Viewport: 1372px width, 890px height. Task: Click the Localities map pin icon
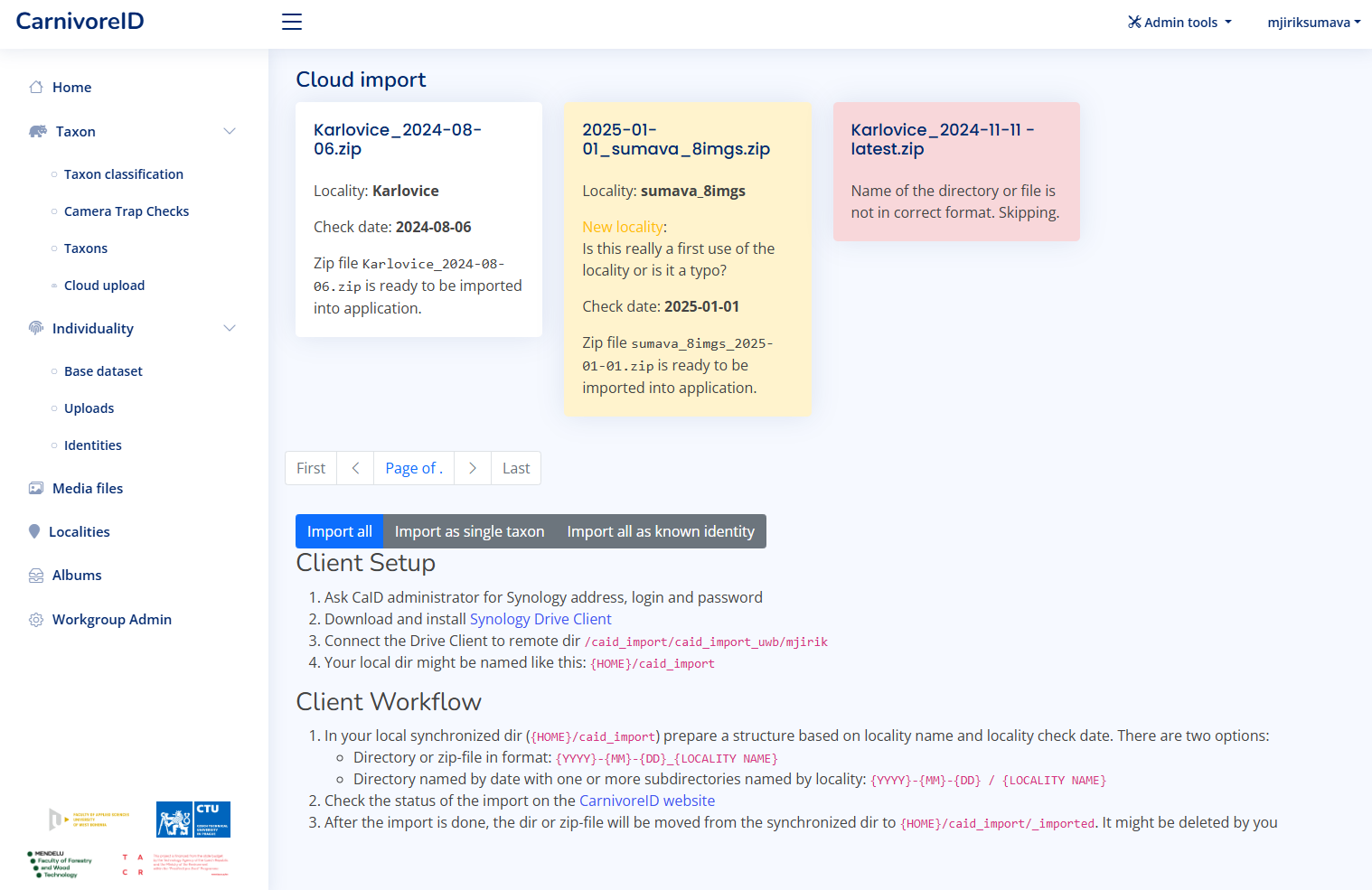coord(34,531)
